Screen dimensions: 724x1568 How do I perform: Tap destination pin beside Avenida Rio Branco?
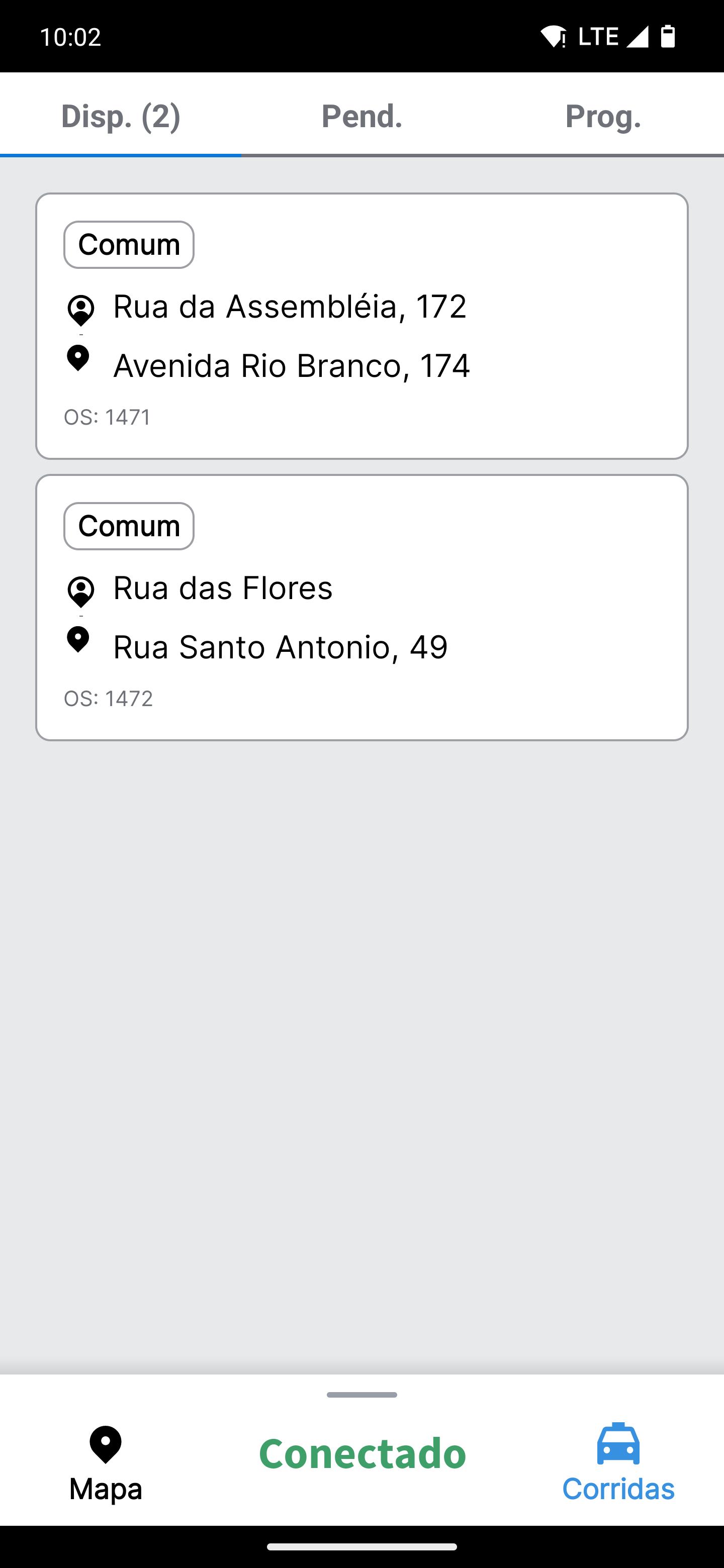point(78,358)
